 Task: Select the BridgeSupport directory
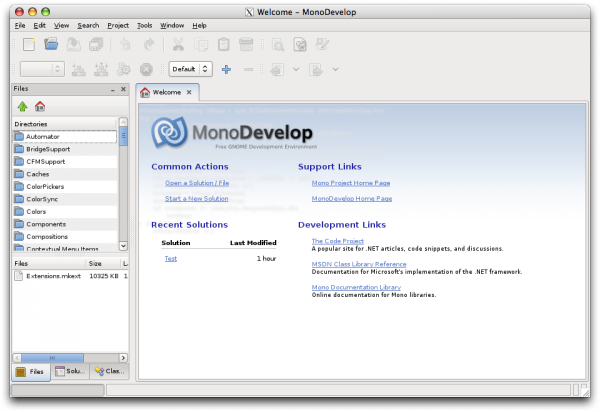pyautogui.click(x=65, y=149)
